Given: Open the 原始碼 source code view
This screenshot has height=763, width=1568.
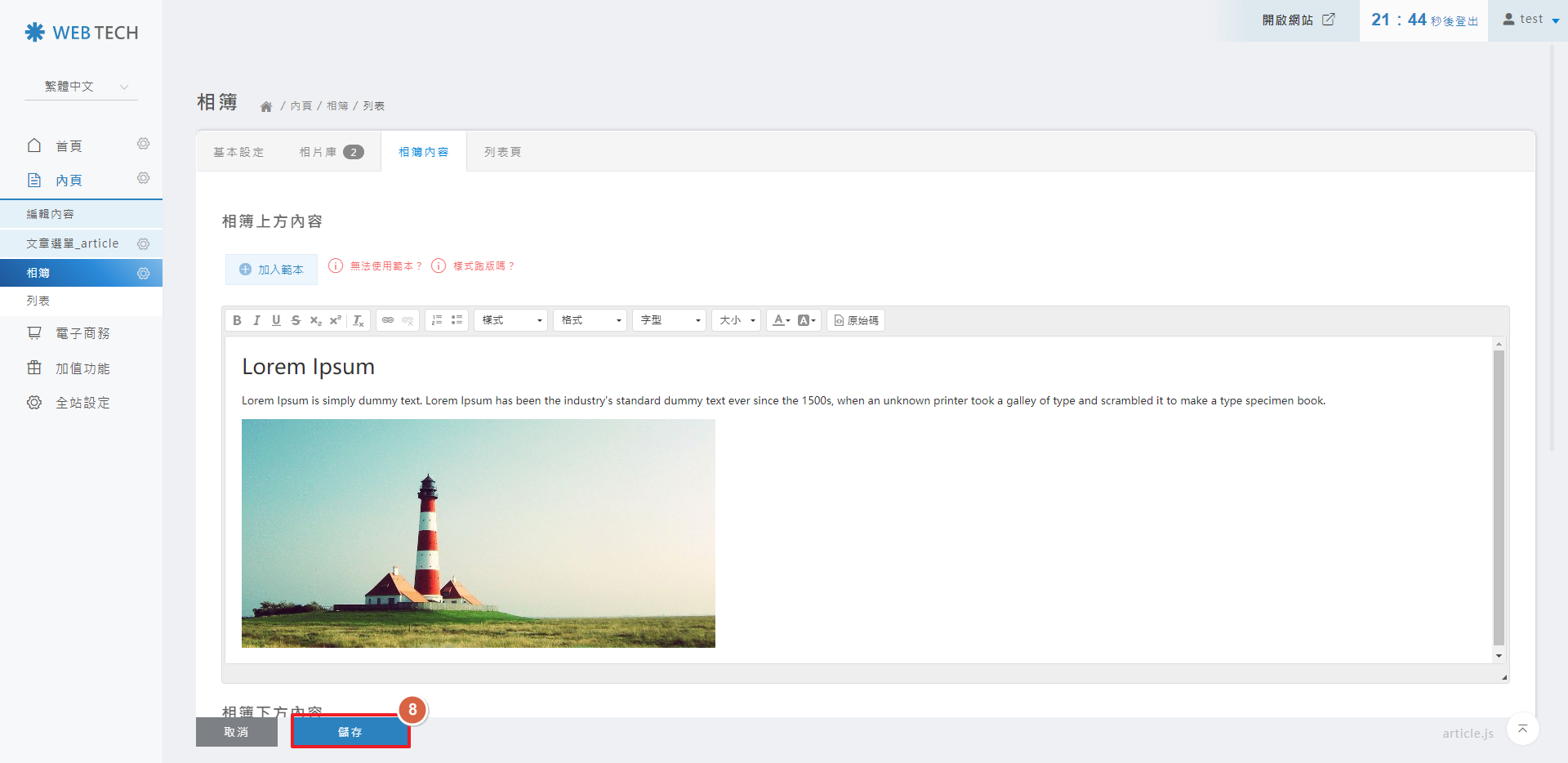Looking at the screenshot, I should [x=856, y=320].
